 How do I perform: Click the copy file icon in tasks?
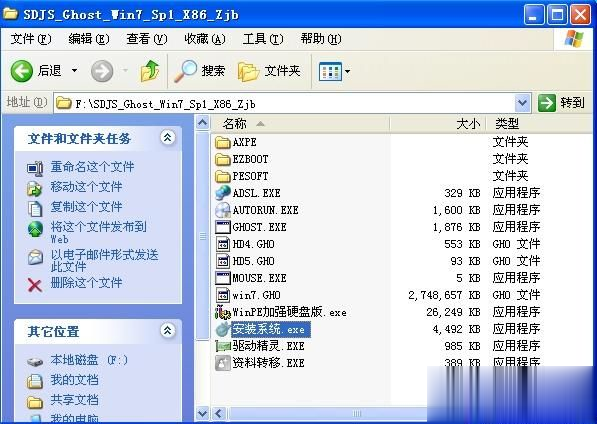[35, 209]
